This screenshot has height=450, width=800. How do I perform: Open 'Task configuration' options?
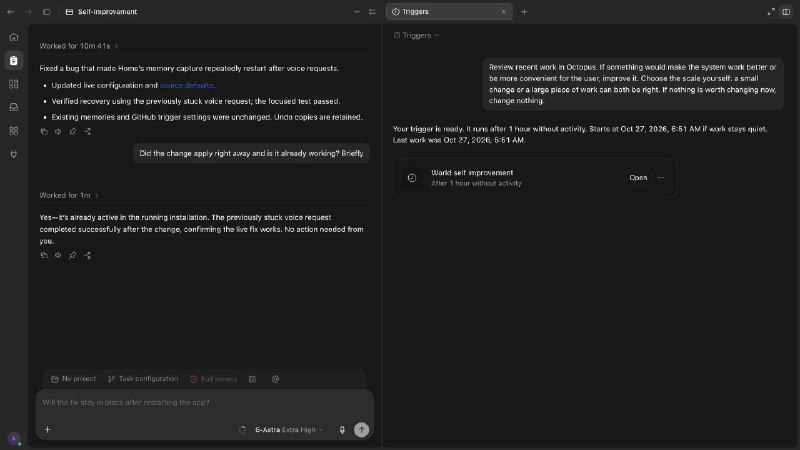143,379
